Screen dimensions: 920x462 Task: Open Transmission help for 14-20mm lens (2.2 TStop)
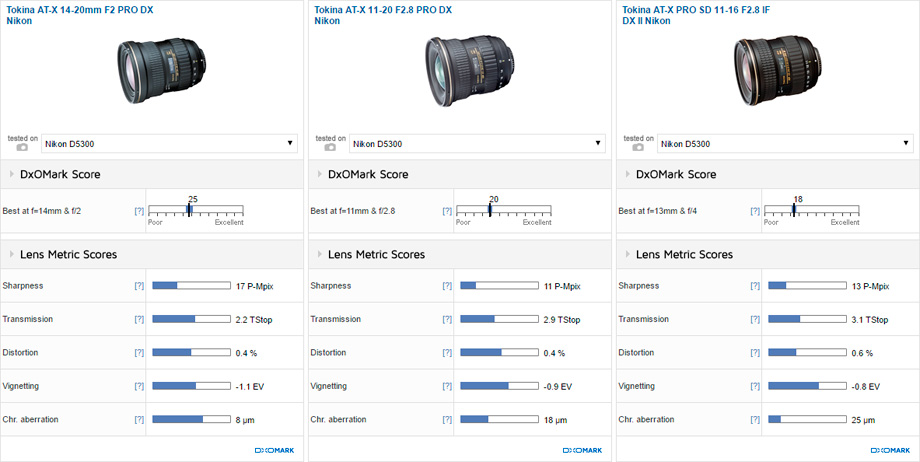(139, 319)
